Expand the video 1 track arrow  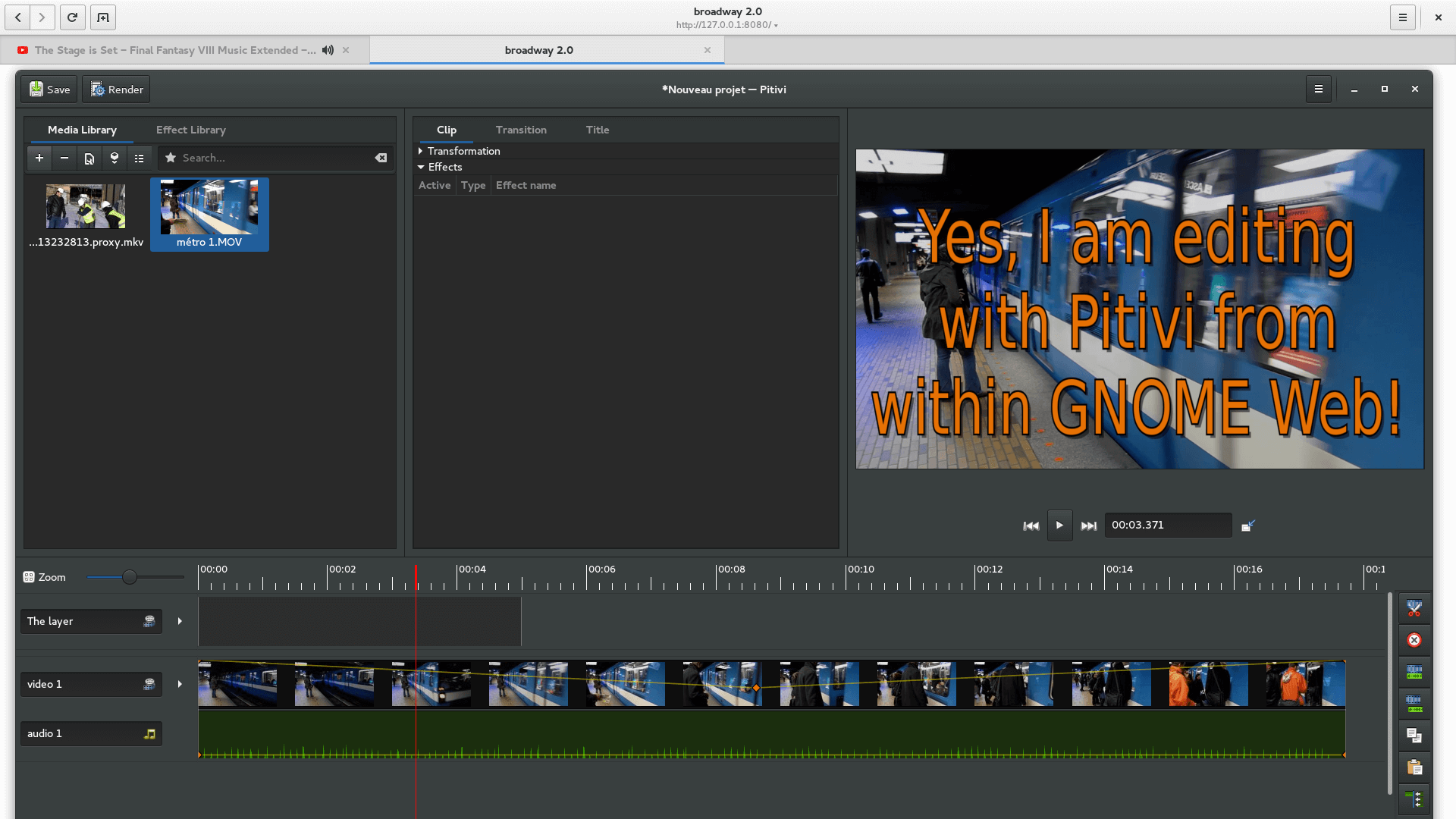pos(180,684)
